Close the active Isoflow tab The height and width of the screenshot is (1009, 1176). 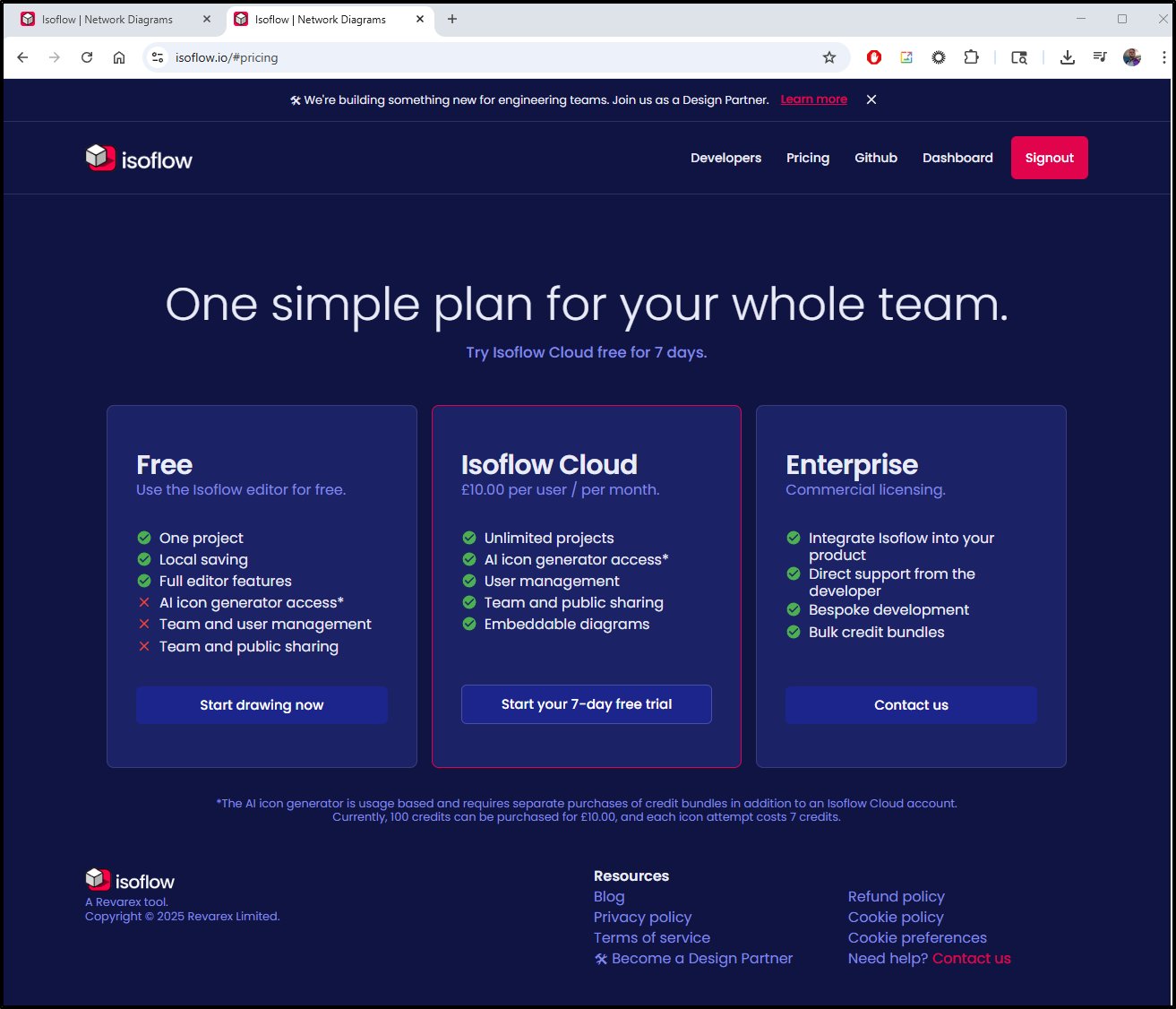point(420,19)
